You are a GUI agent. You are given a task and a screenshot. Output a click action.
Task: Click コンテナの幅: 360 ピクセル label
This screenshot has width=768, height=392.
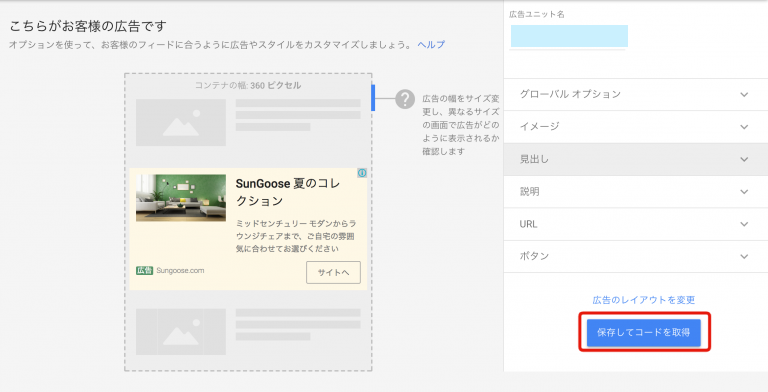(248, 85)
